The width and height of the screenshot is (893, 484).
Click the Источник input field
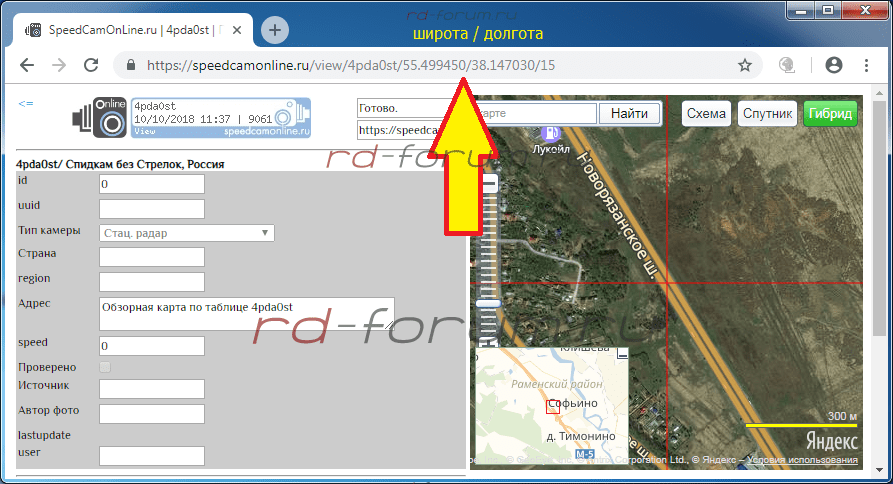point(151,389)
